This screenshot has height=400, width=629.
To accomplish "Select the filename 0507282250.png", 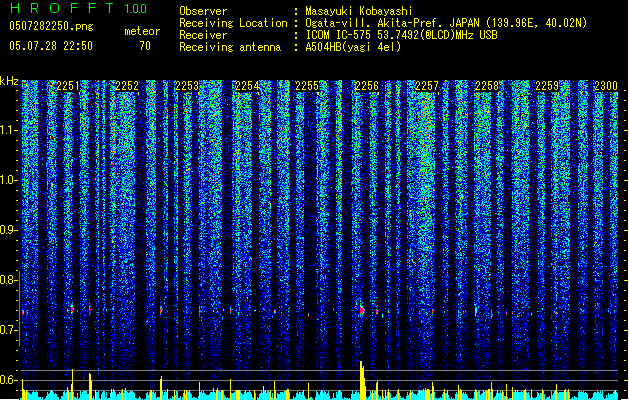I will 51,26.
